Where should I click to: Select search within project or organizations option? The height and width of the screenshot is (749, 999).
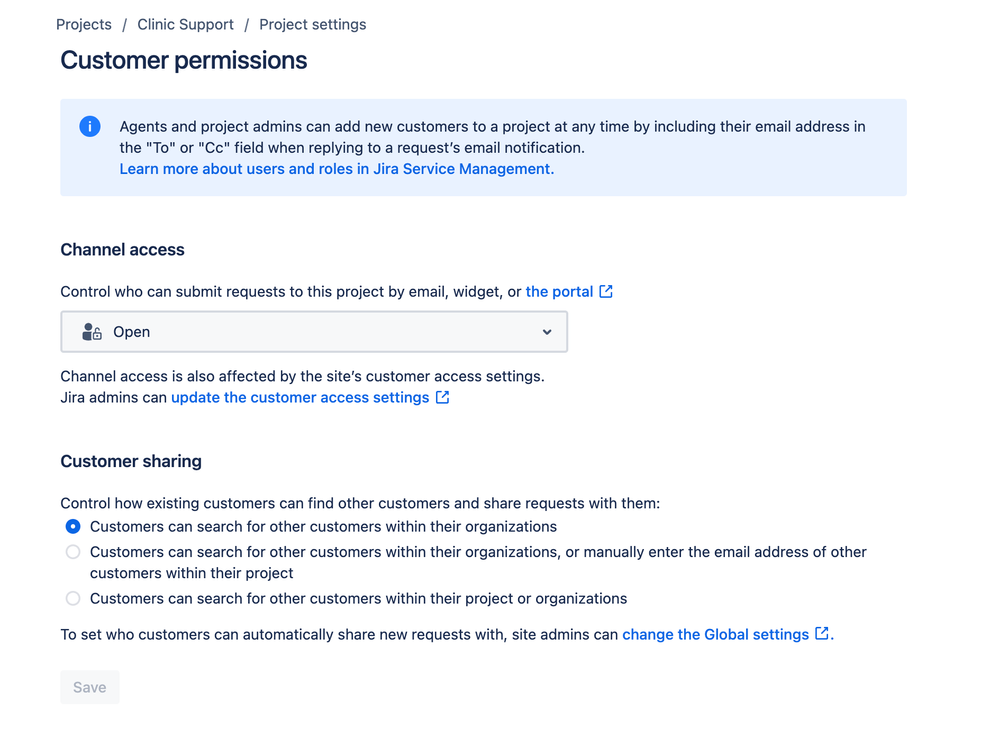coord(73,599)
